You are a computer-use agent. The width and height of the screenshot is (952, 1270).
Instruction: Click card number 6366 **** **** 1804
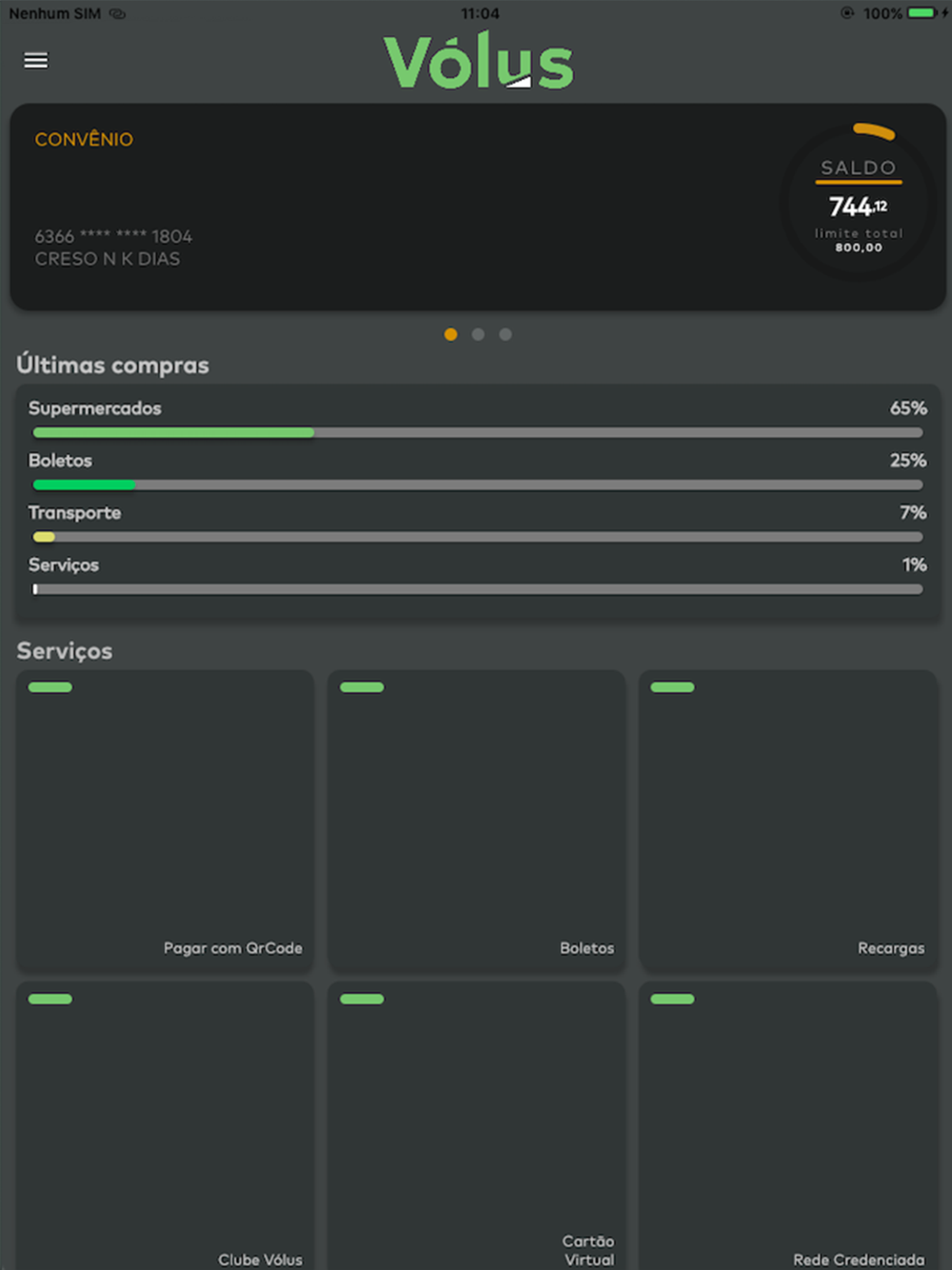tap(113, 236)
